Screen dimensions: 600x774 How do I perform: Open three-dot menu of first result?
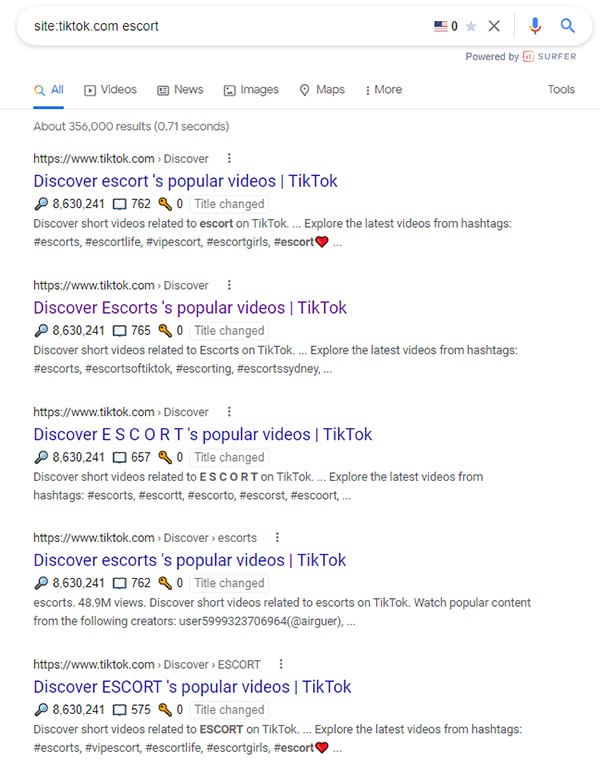[x=229, y=158]
